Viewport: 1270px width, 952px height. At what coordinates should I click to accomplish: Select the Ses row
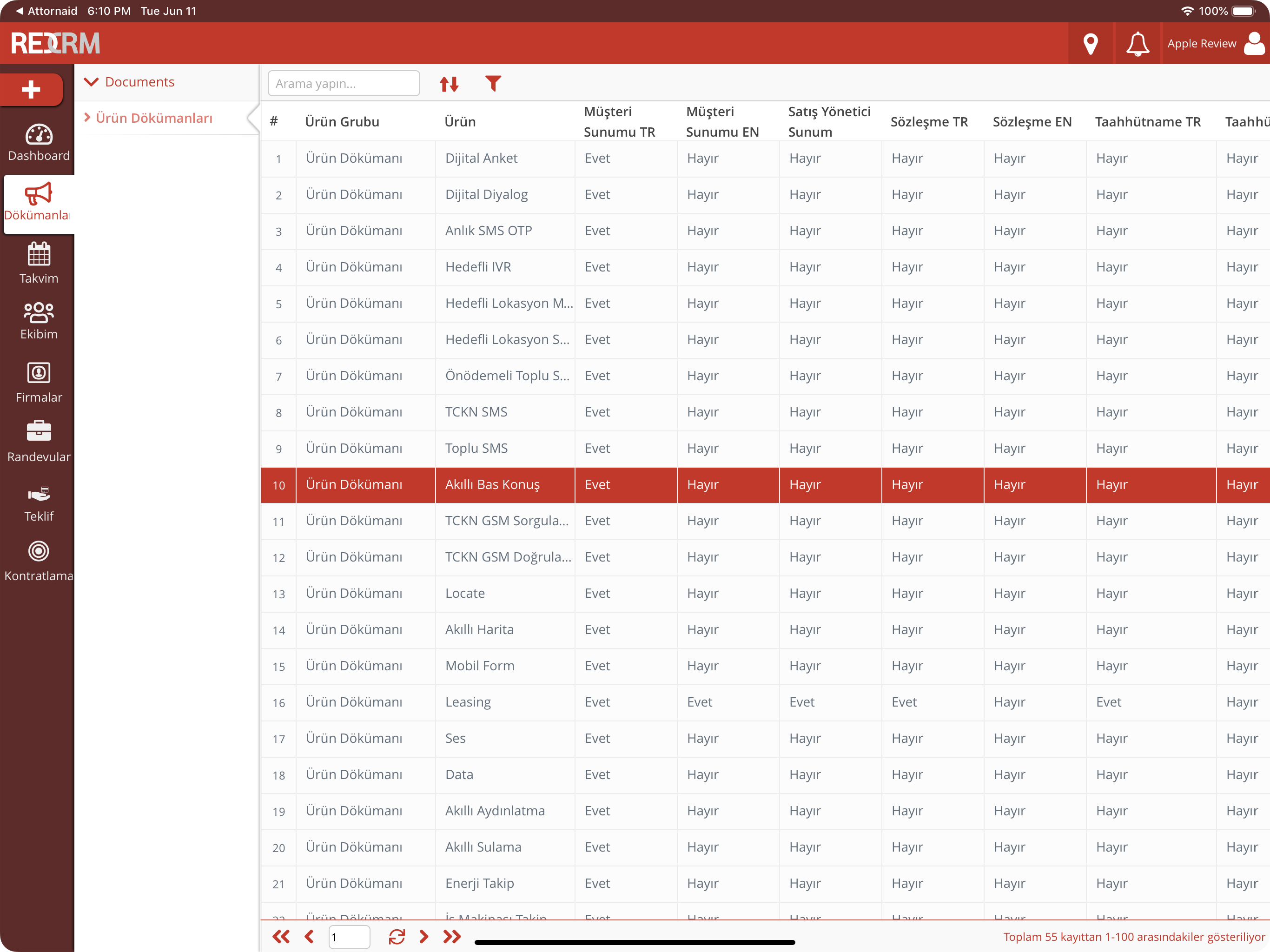765,738
